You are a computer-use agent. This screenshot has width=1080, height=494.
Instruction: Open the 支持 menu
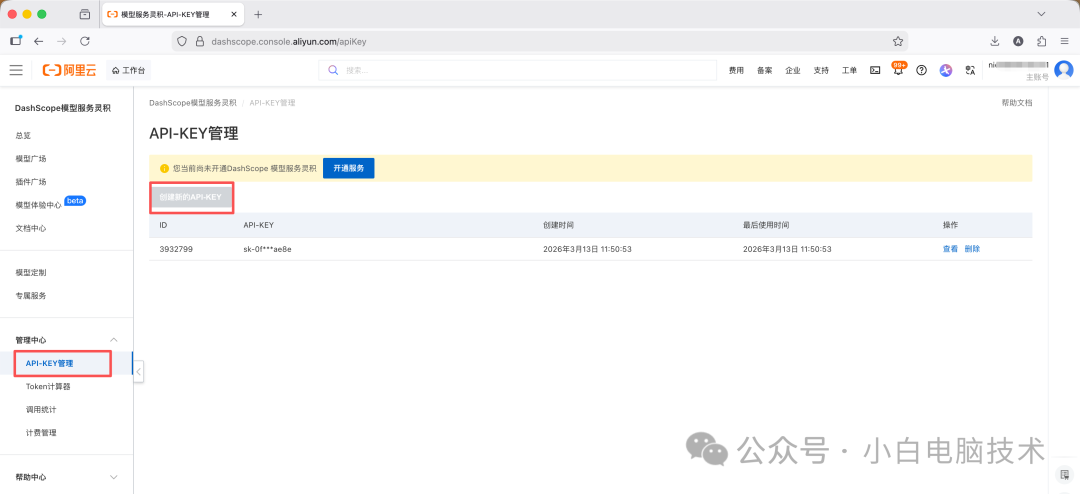tap(821, 70)
